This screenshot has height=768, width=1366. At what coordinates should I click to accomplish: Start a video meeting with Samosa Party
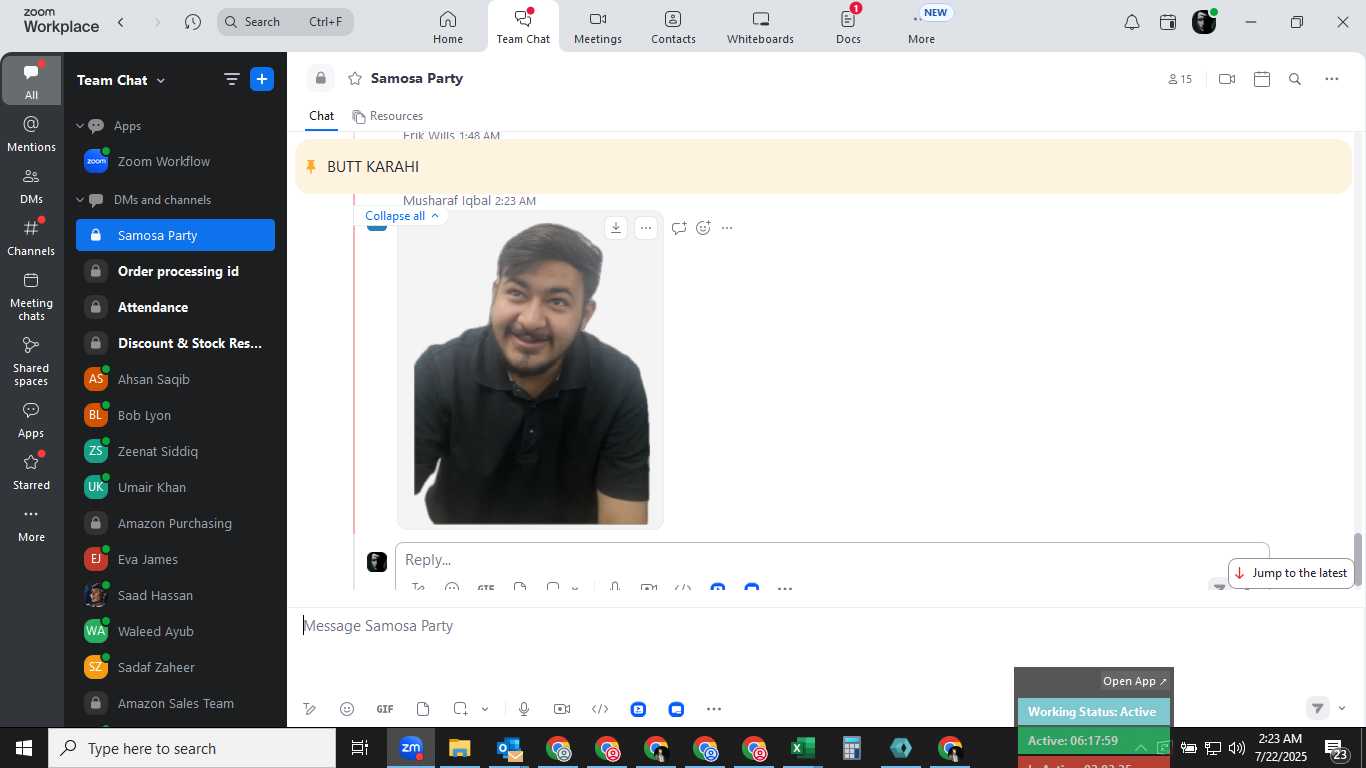click(1227, 79)
